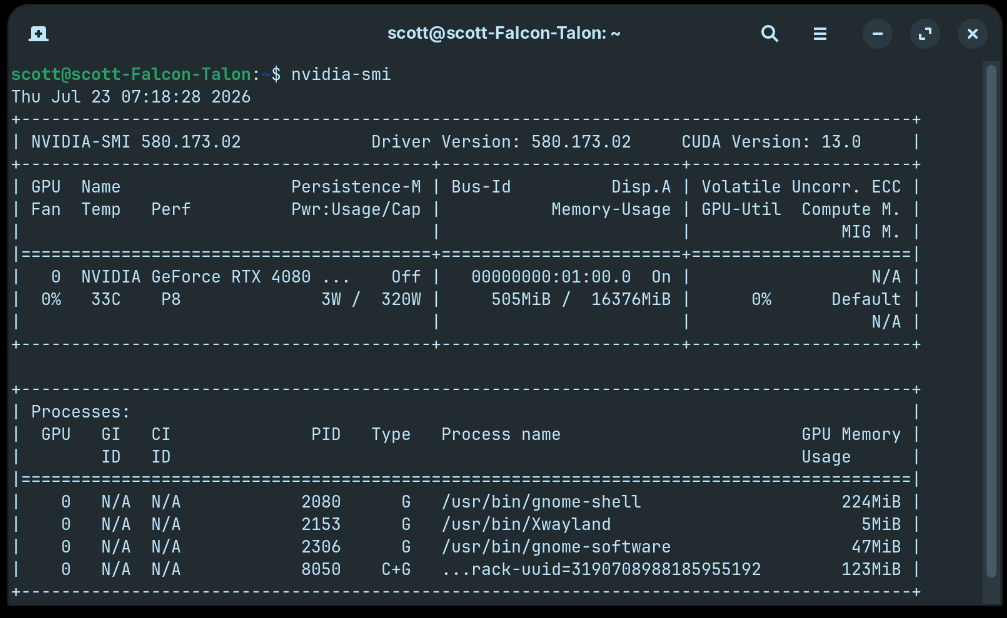1007x618 pixels.
Task: Click PID 8050 in process table
Action: tap(321, 569)
